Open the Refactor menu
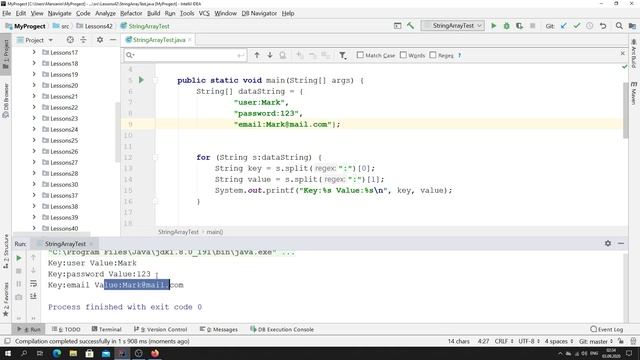 coord(131,13)
